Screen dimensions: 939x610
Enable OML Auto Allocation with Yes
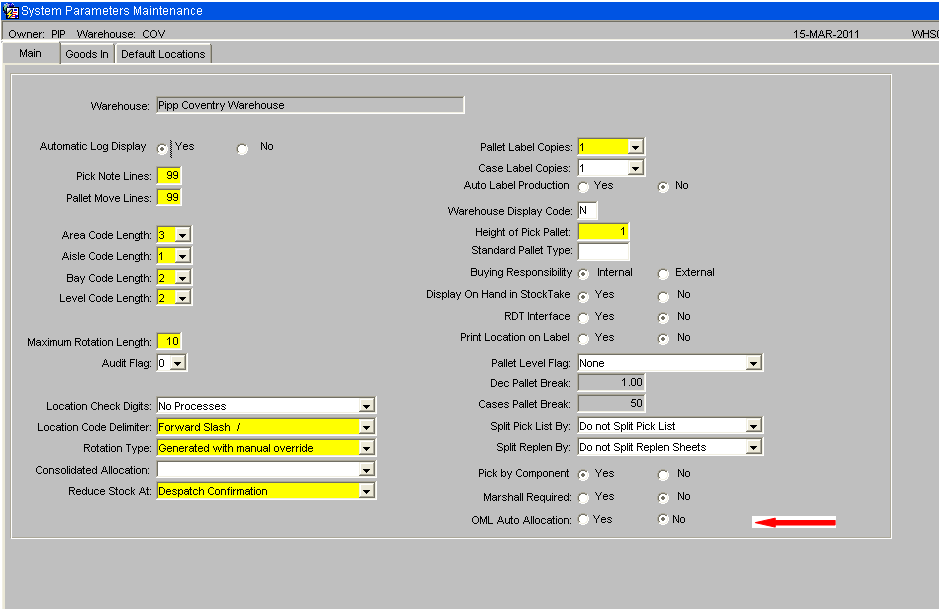coord(583,520)
